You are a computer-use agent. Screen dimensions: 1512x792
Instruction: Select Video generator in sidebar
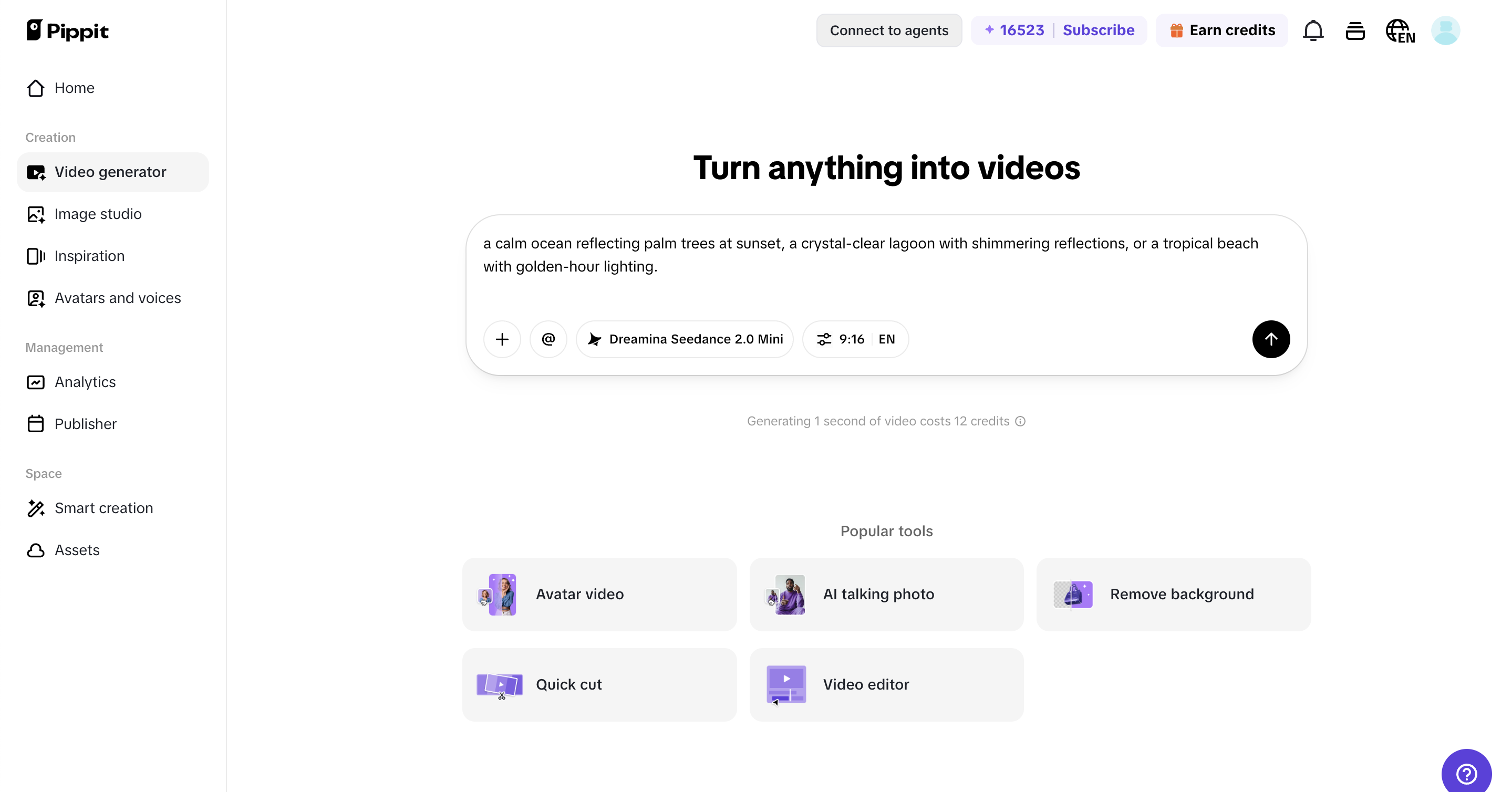click(113, 172)
